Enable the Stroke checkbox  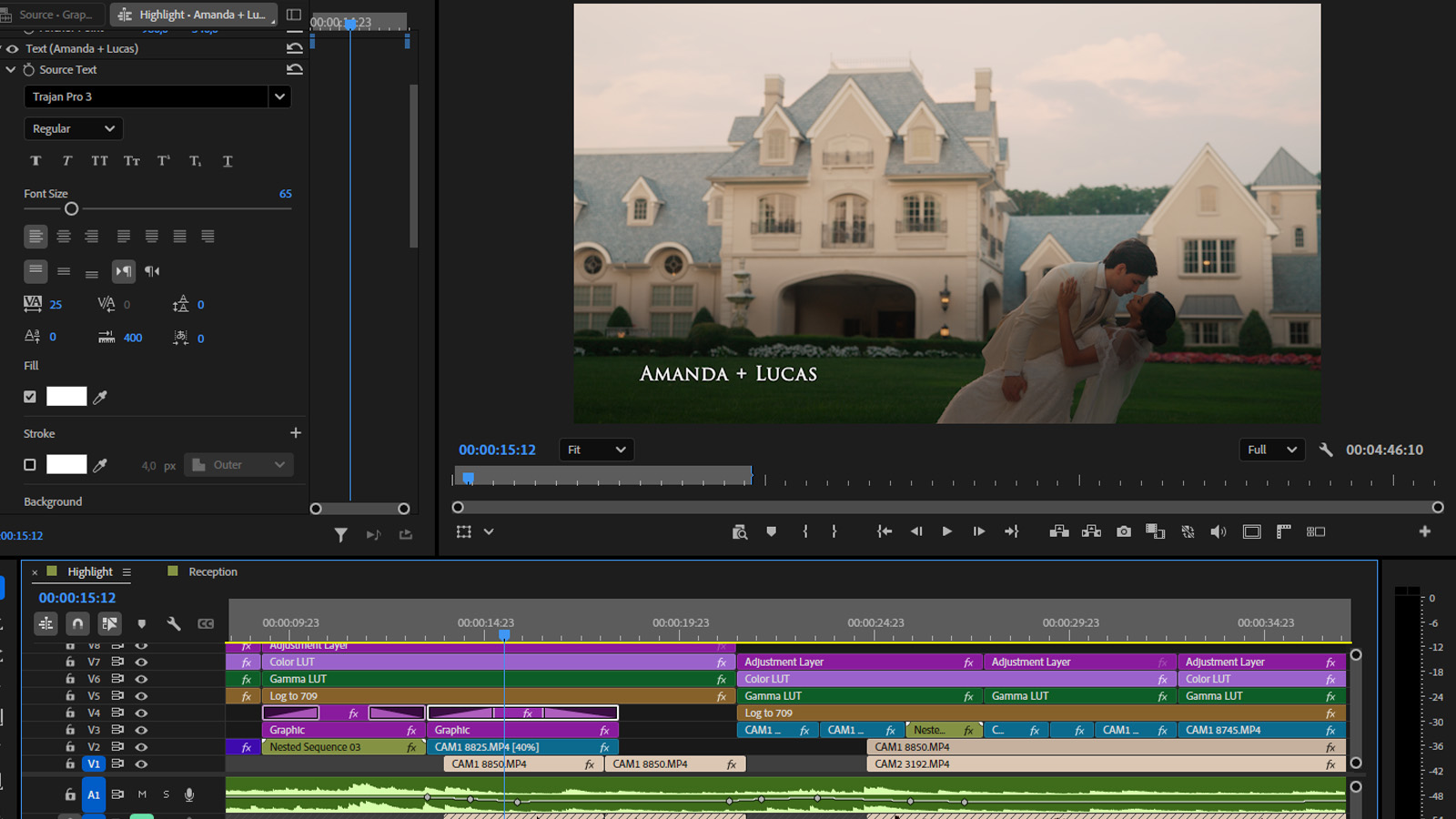30,465
